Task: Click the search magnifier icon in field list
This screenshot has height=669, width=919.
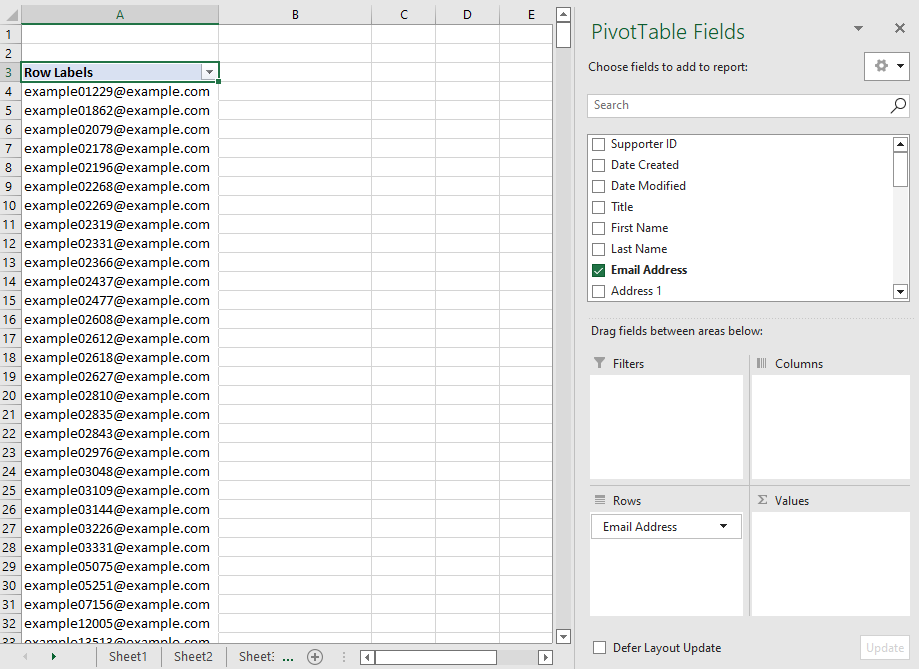Action: (898, 105)
